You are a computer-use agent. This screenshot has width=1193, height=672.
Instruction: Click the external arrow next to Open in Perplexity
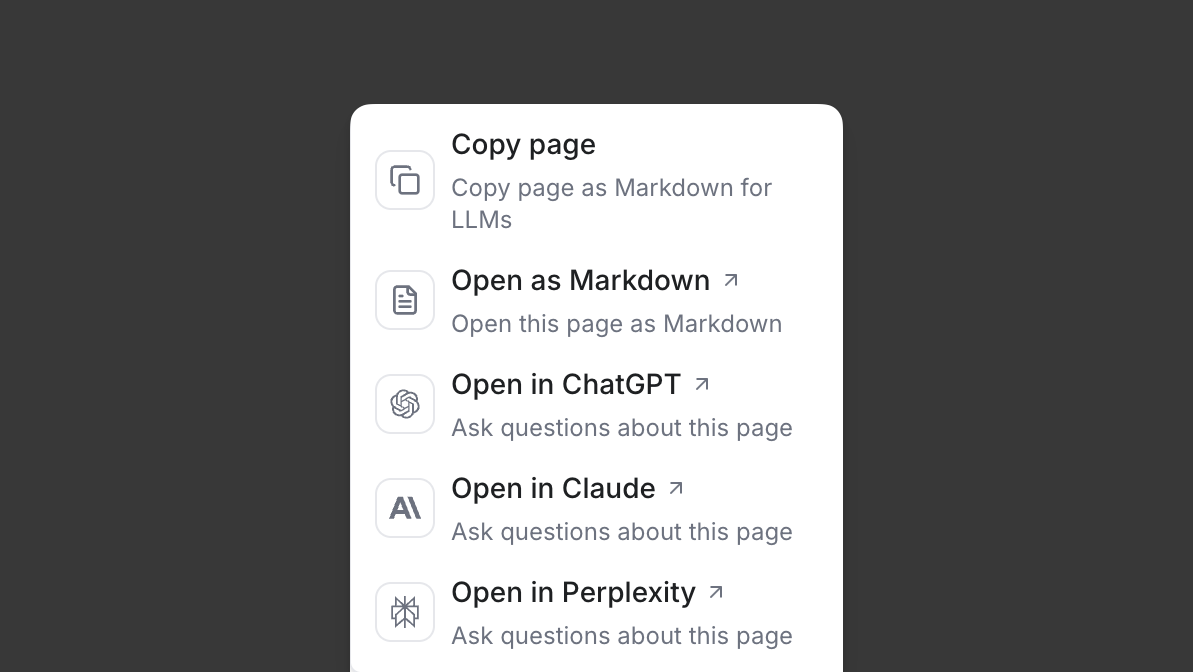point(716,592)
